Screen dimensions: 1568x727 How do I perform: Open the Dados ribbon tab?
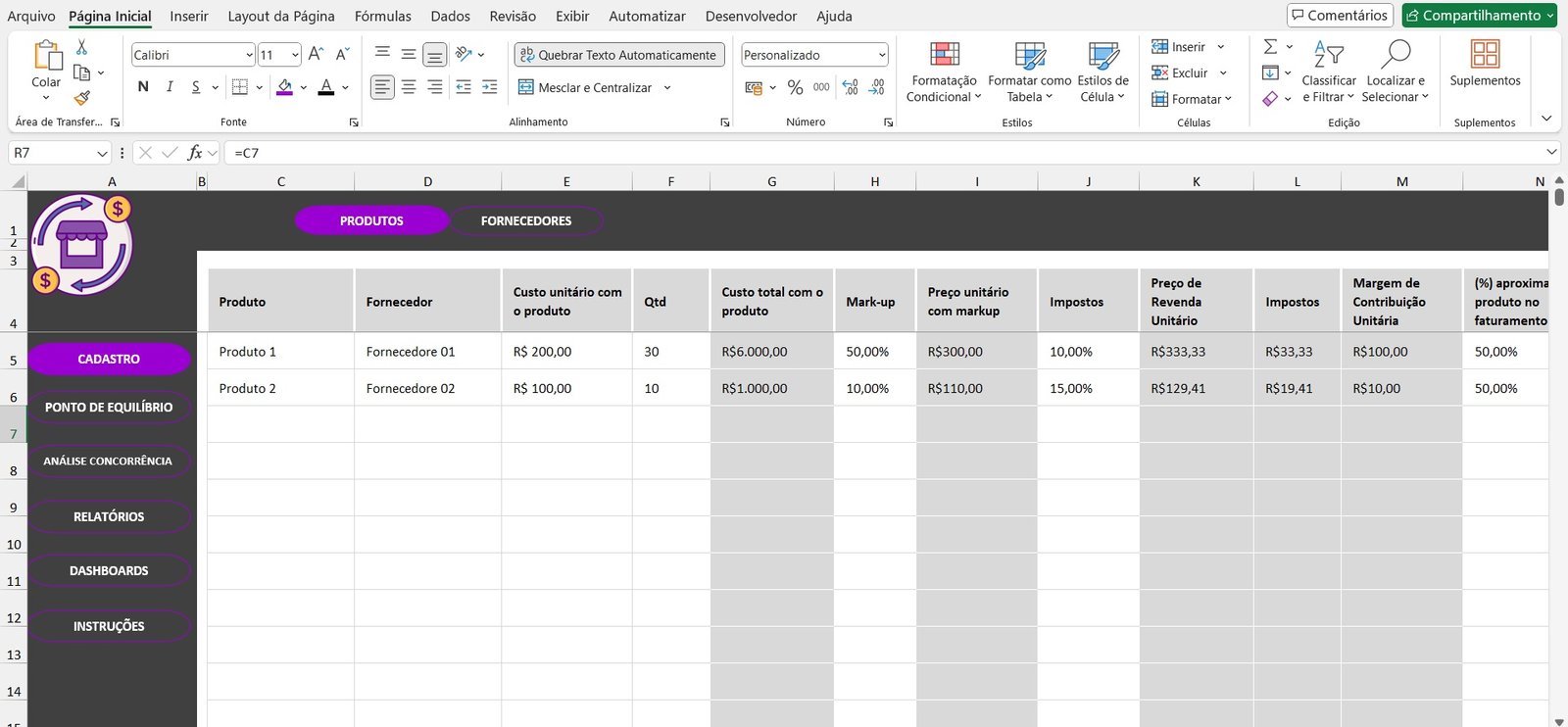coord(451,16)
